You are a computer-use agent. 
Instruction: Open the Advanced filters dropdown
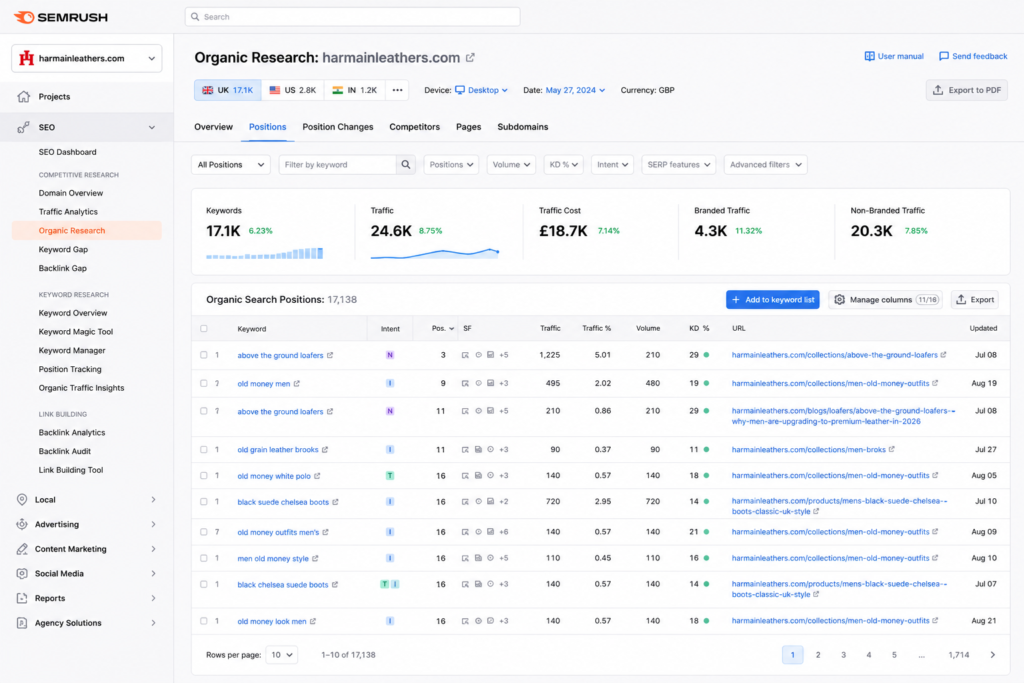point(765,165)
